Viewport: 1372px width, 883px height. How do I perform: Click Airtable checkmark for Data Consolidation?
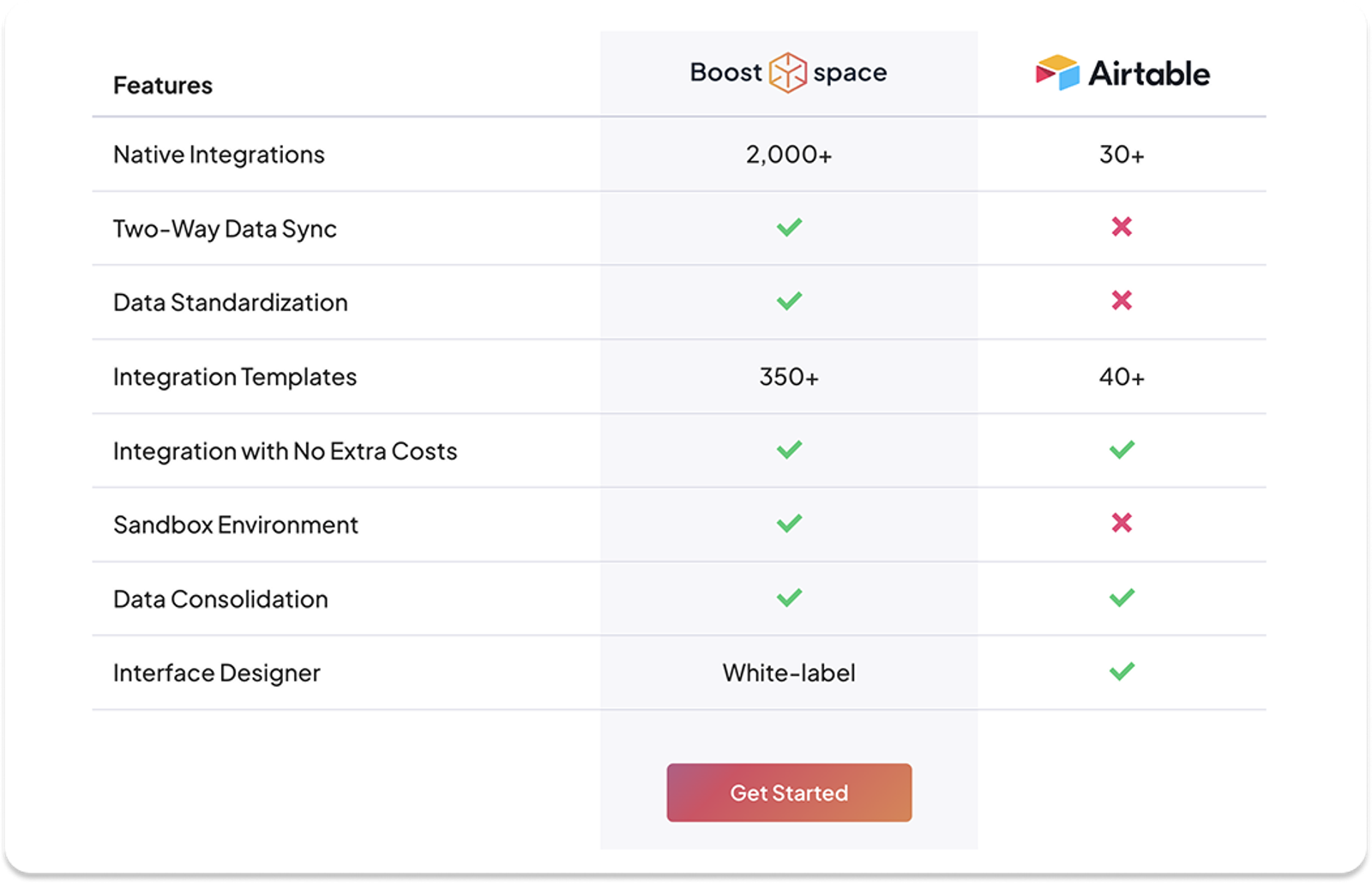(x=1122, y=598)
